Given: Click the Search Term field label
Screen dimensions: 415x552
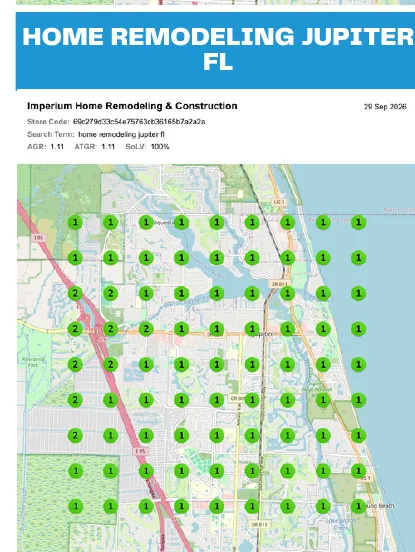Looking at the screenshot, I should [51, 134].
